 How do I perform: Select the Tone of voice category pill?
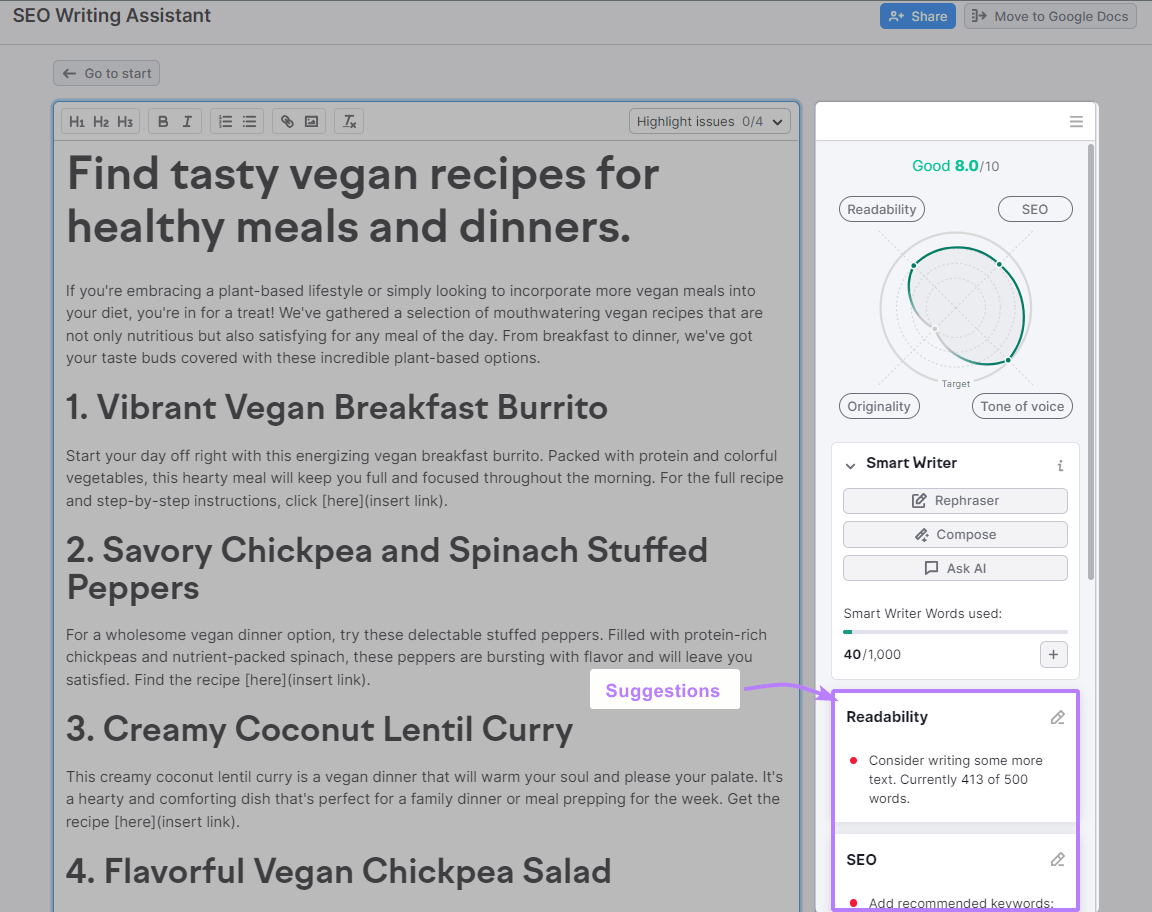click(x=1022, y=406)
